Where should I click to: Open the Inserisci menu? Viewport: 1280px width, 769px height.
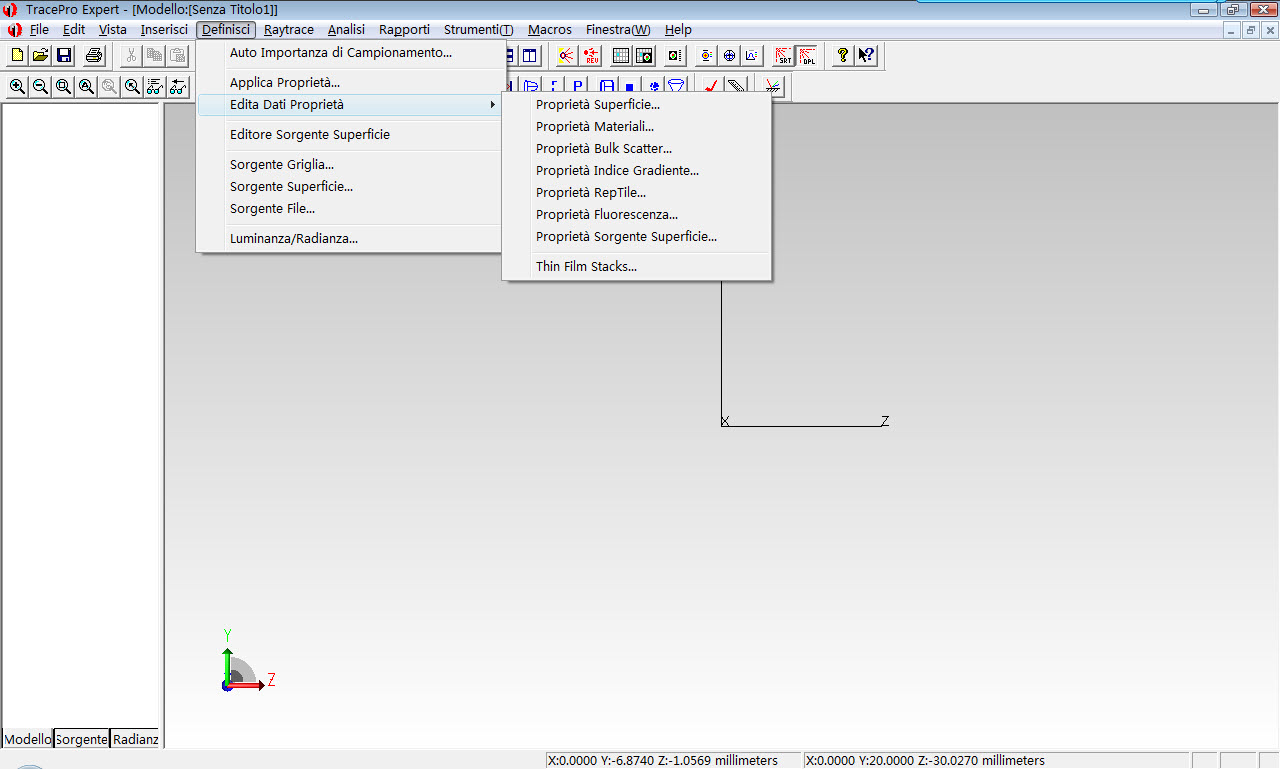click(x=164, y=30)
